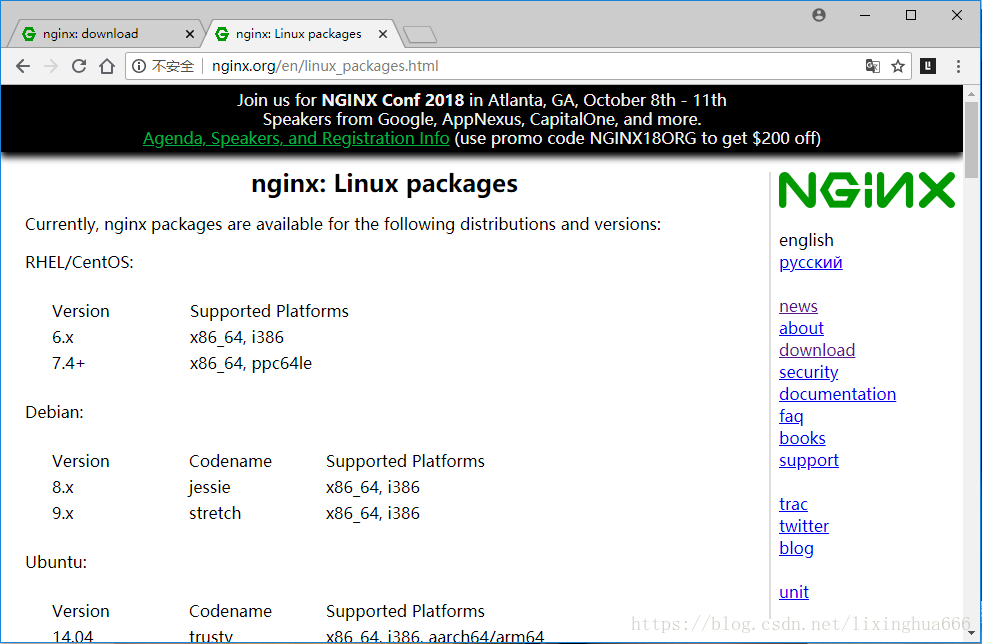Open the news link
982x644 pixels.
click(799, 306)
